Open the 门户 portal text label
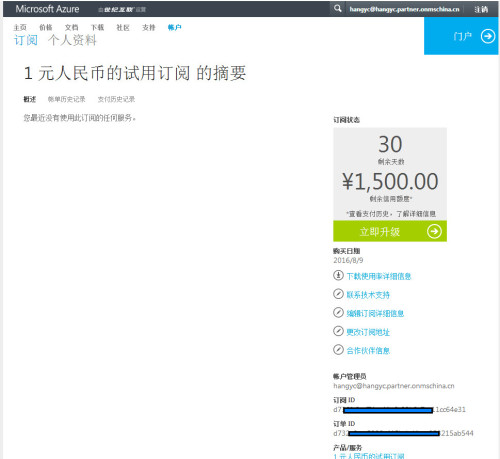Image resolution: width=500 pixels, height=459 pixels. pyautogui.click(x=463, y=36)
